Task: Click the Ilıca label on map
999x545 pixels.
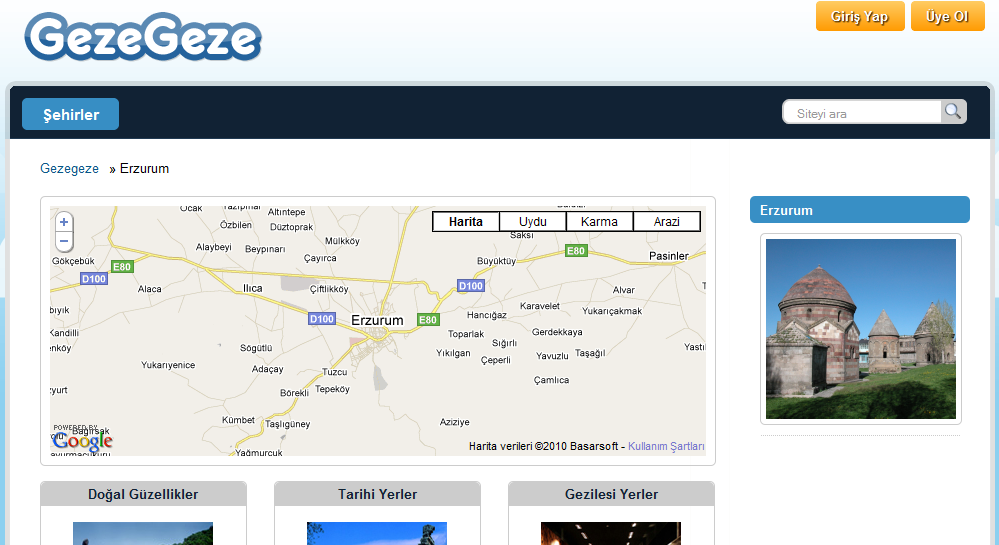Action: pyautogui.click(x=253, y=288)
